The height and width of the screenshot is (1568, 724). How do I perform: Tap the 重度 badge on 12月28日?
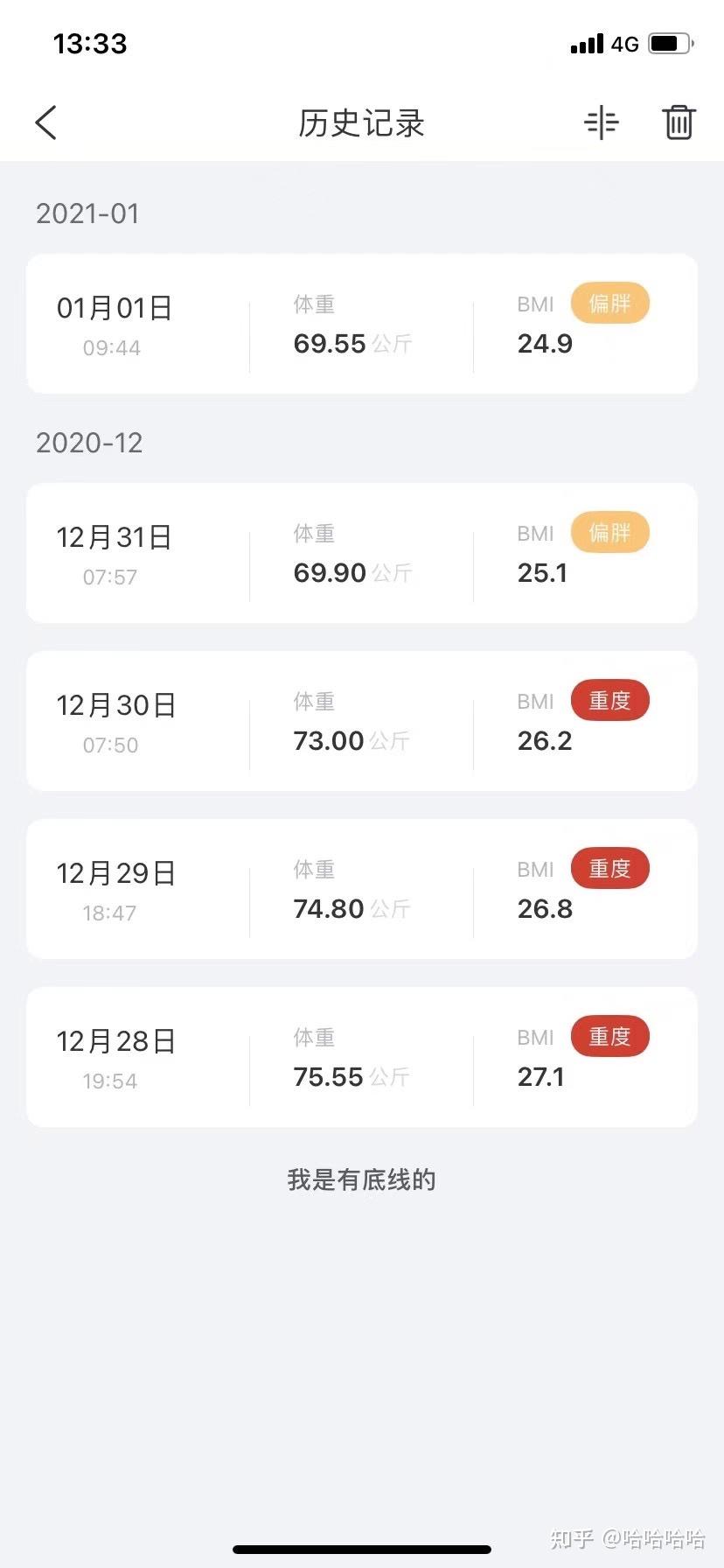coord(610,1037)
